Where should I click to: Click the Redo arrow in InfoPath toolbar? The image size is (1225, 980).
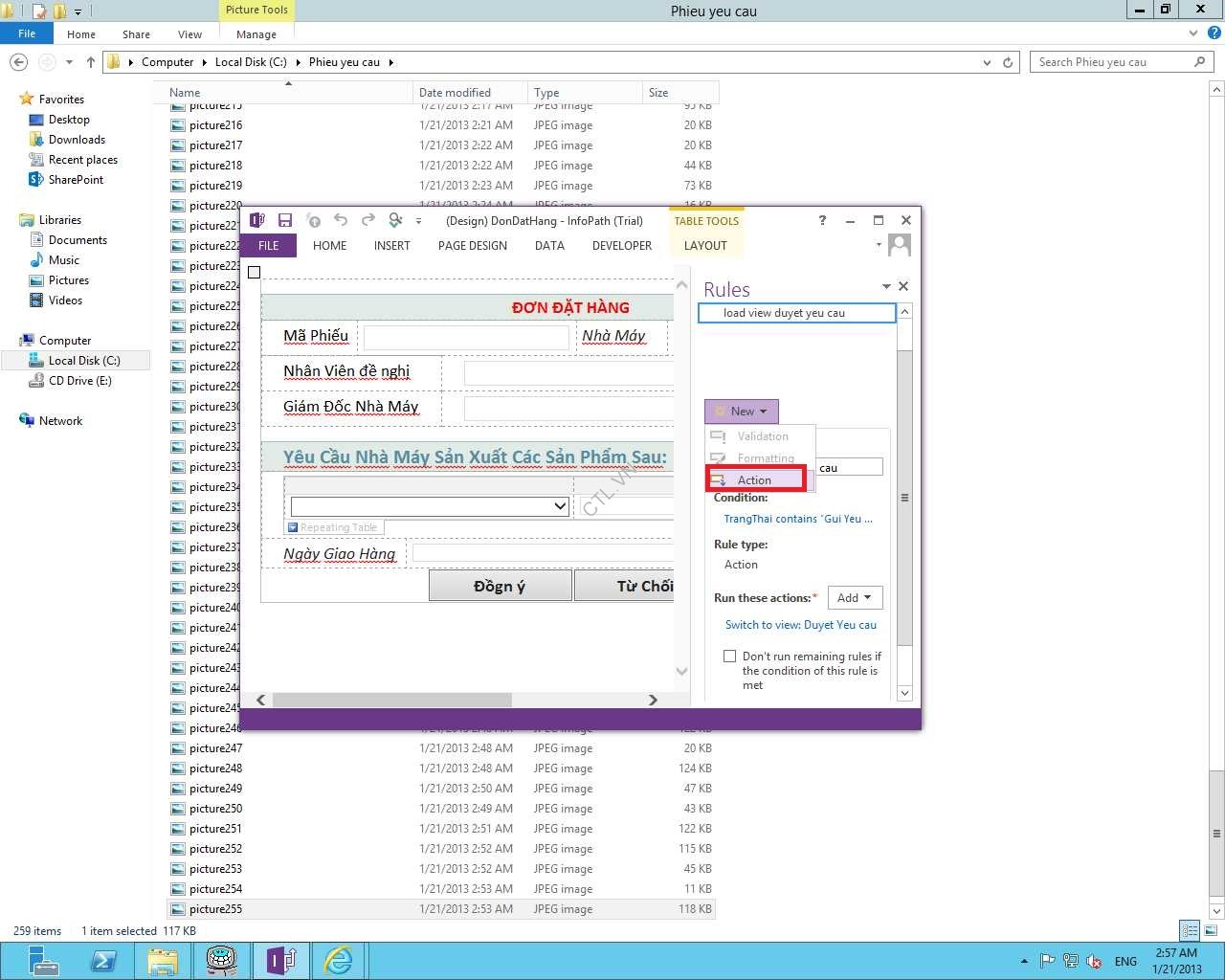pyautogui.click(x=367, y=220)
